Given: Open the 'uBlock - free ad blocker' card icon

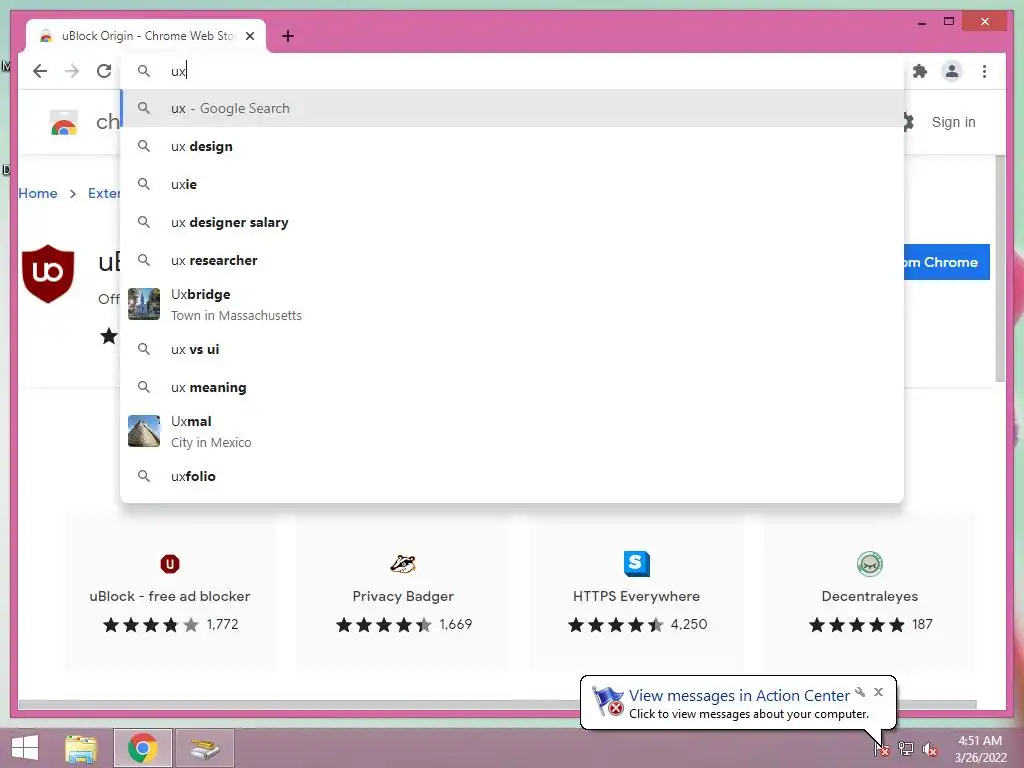Looking at the screenshot, I should pos(170,564).
